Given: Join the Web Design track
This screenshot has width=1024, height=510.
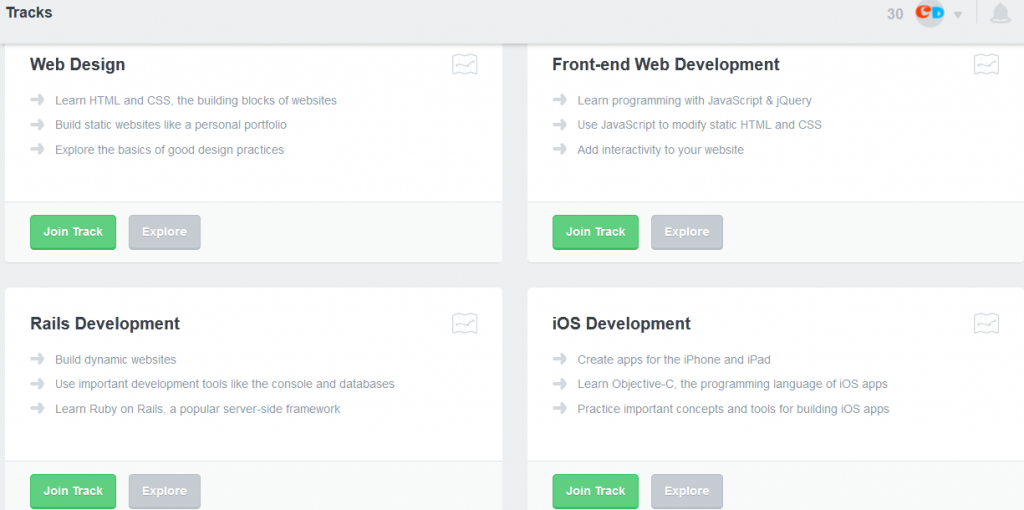Looking at the screenshot, I should point(73,232).
